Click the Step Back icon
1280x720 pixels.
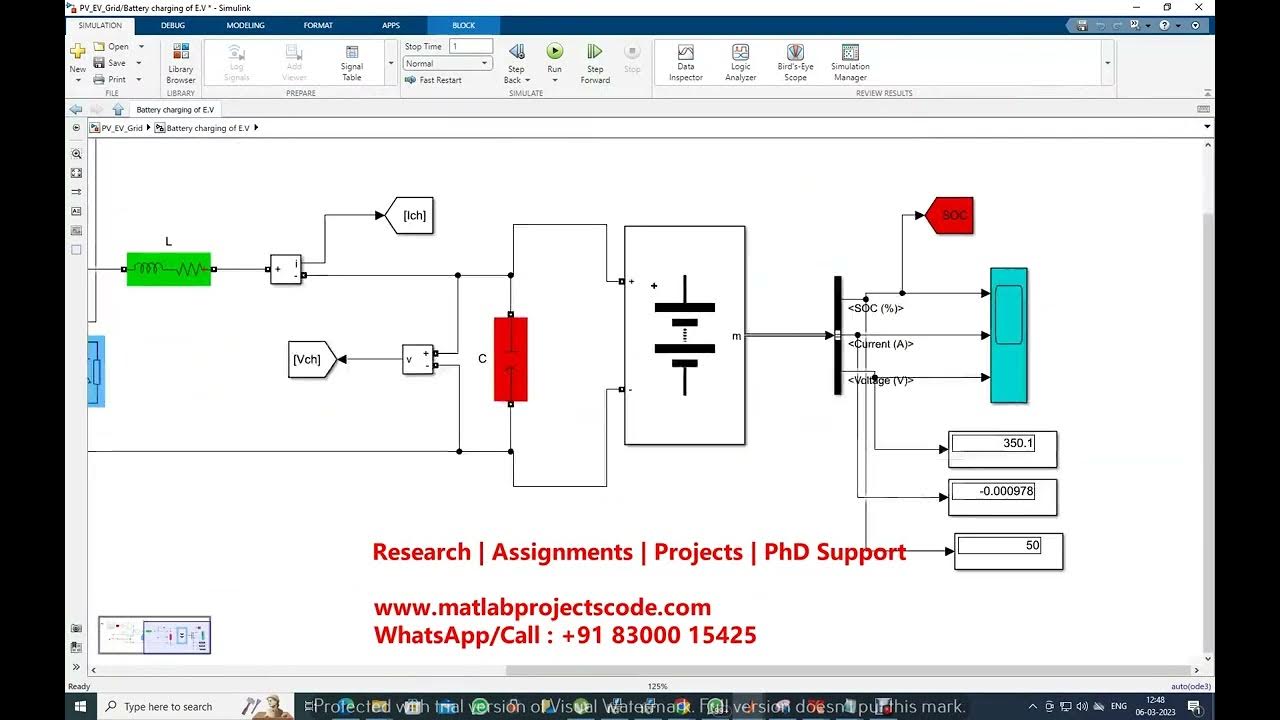516,52
